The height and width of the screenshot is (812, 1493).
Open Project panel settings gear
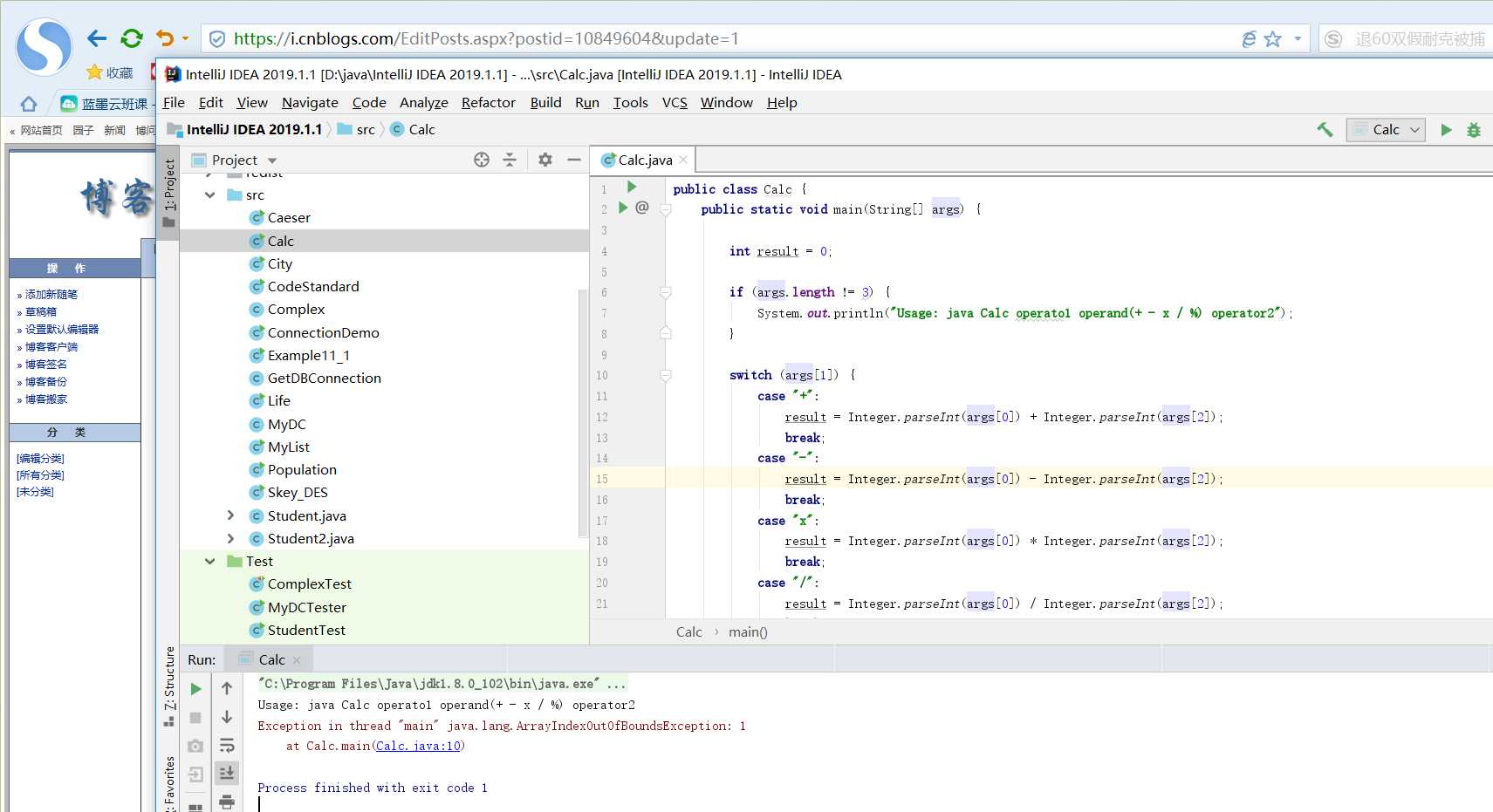coord(545,160)
